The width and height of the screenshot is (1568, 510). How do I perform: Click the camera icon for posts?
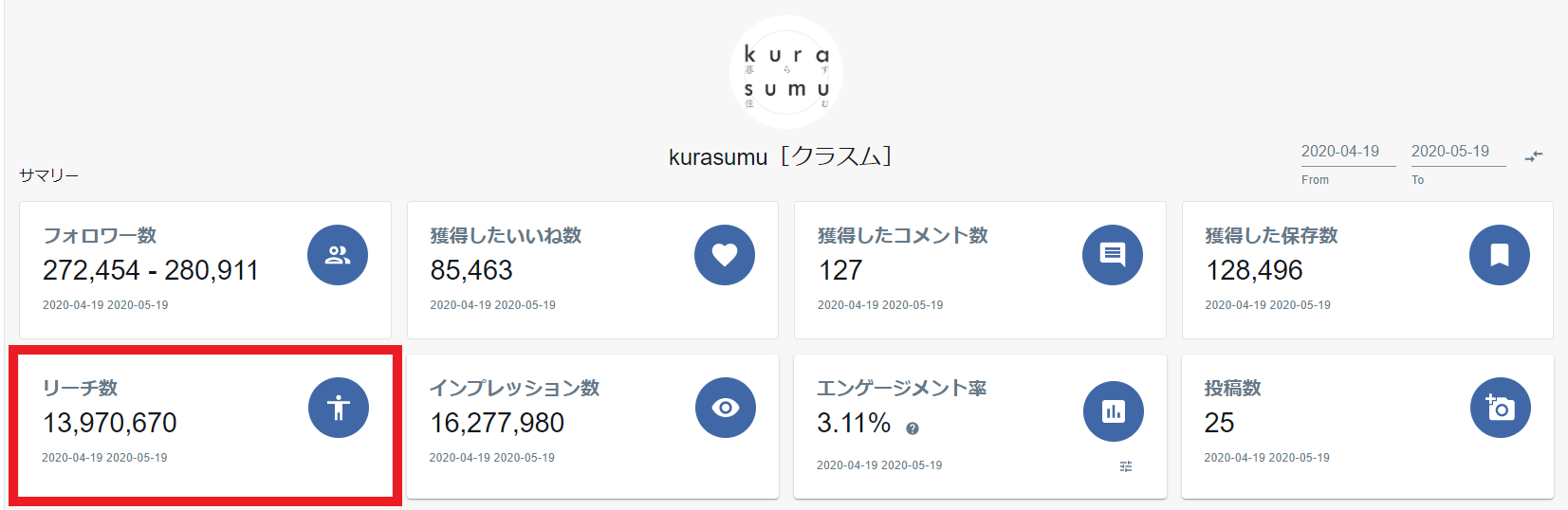click(1500, 408)
